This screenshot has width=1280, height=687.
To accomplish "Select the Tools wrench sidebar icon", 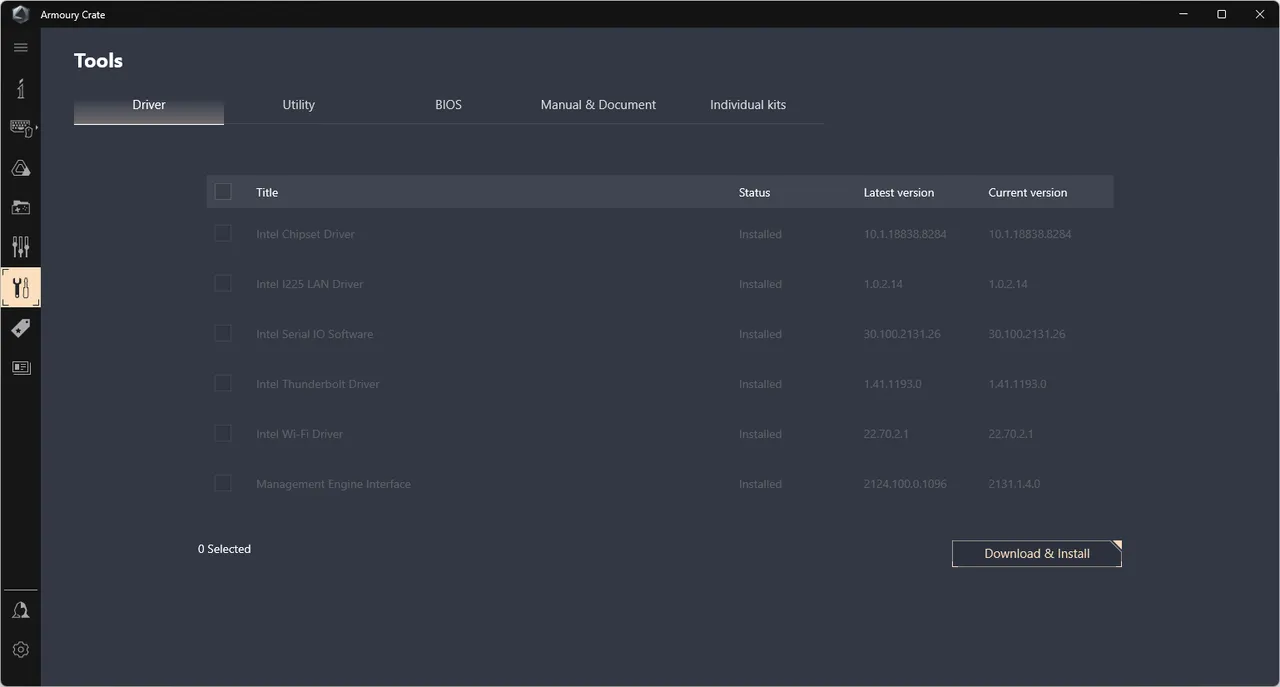I will 21,288.
